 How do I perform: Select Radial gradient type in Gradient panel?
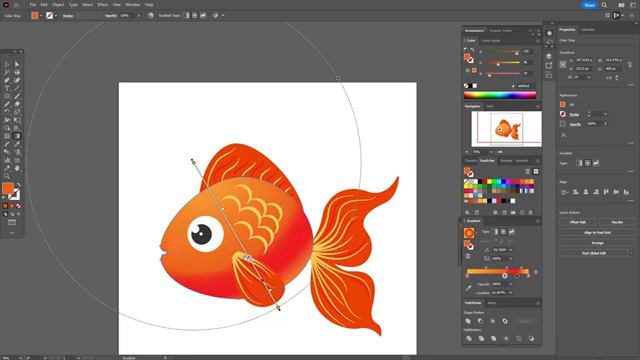pos(503,232)
